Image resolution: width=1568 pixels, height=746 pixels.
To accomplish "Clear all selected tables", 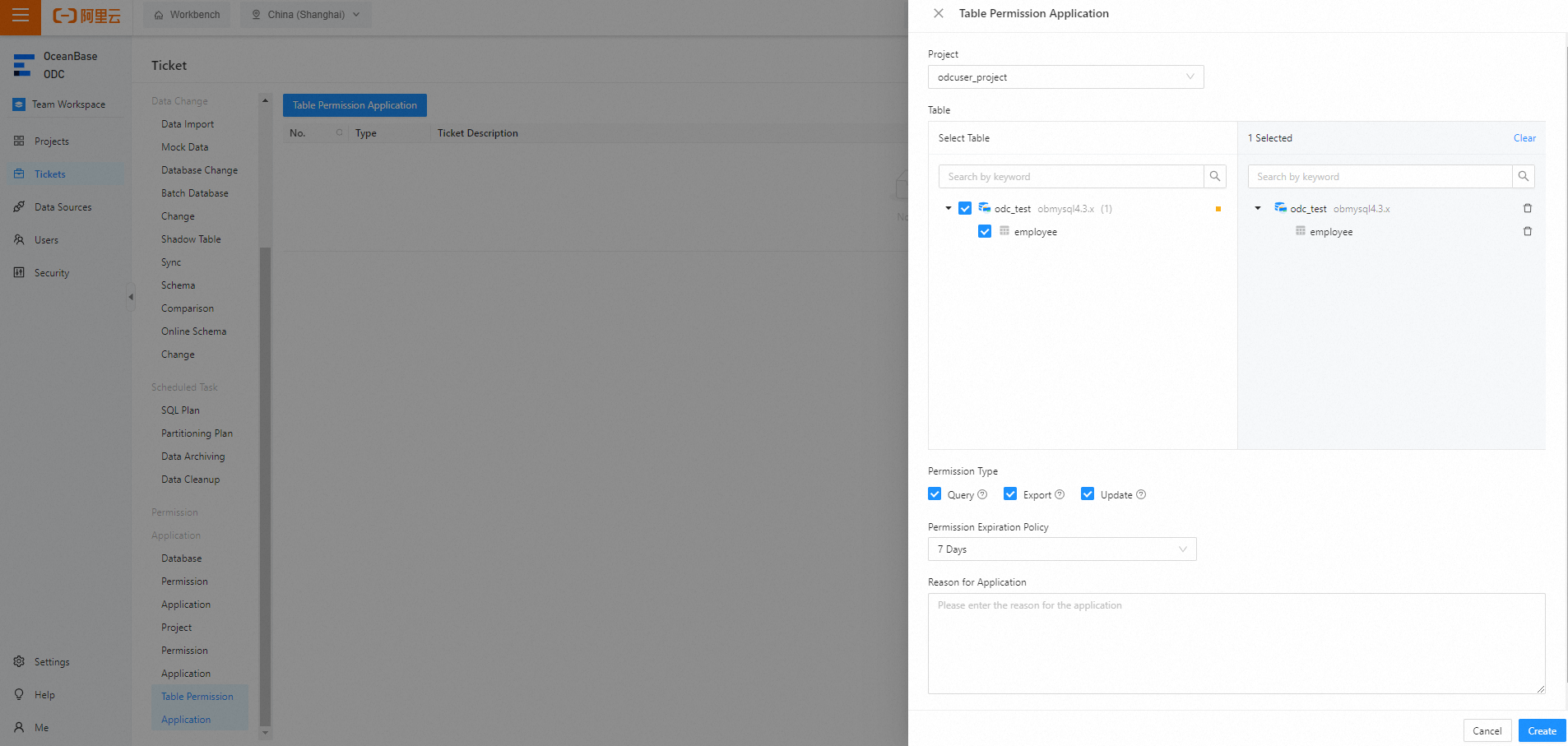I will pyautogui.click(x=1524, y=138).
